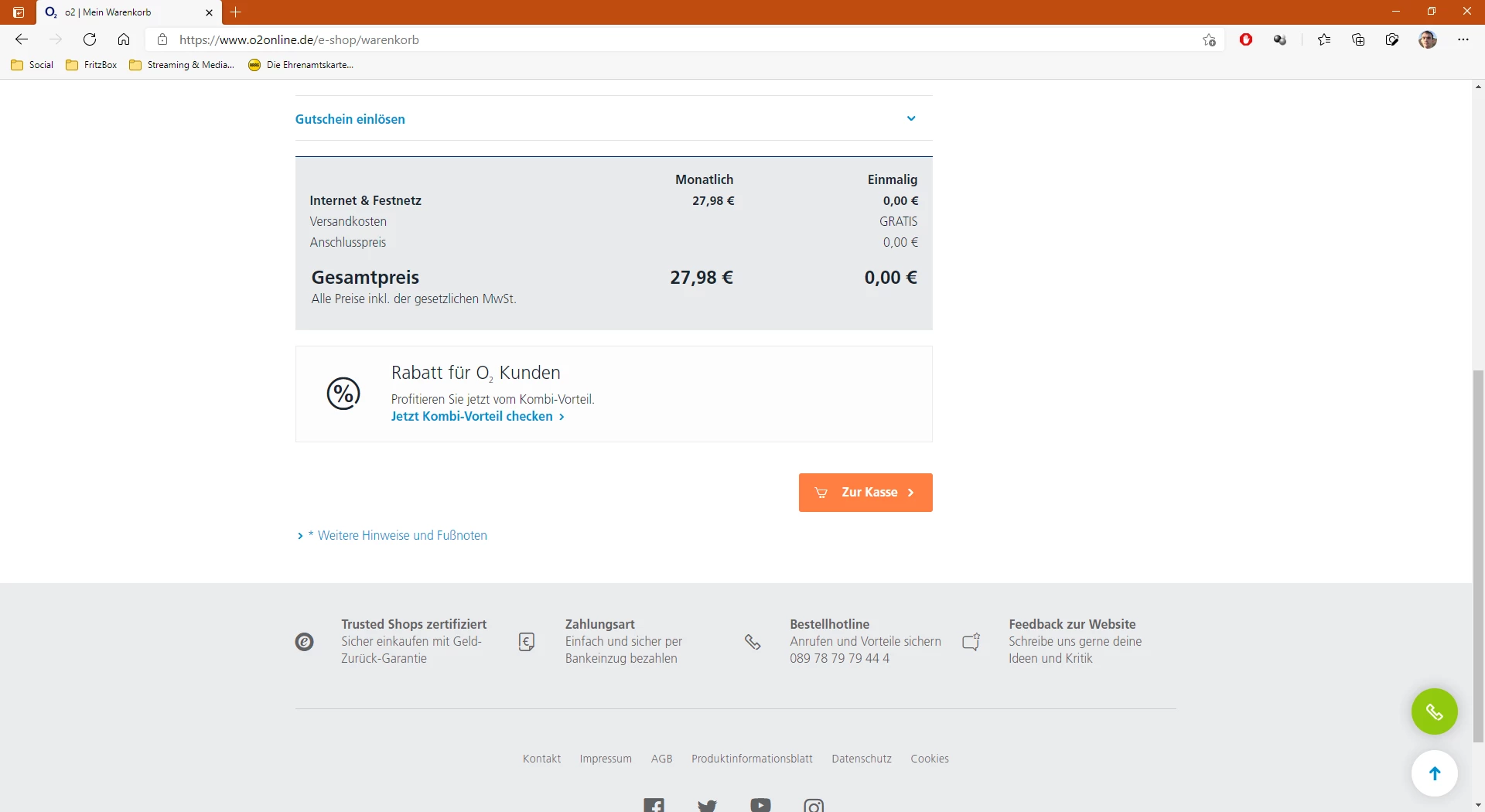1485x812 pixels.
Task: Click the page vertical scrollbar thumb
Action: [x=1478, y=557]
